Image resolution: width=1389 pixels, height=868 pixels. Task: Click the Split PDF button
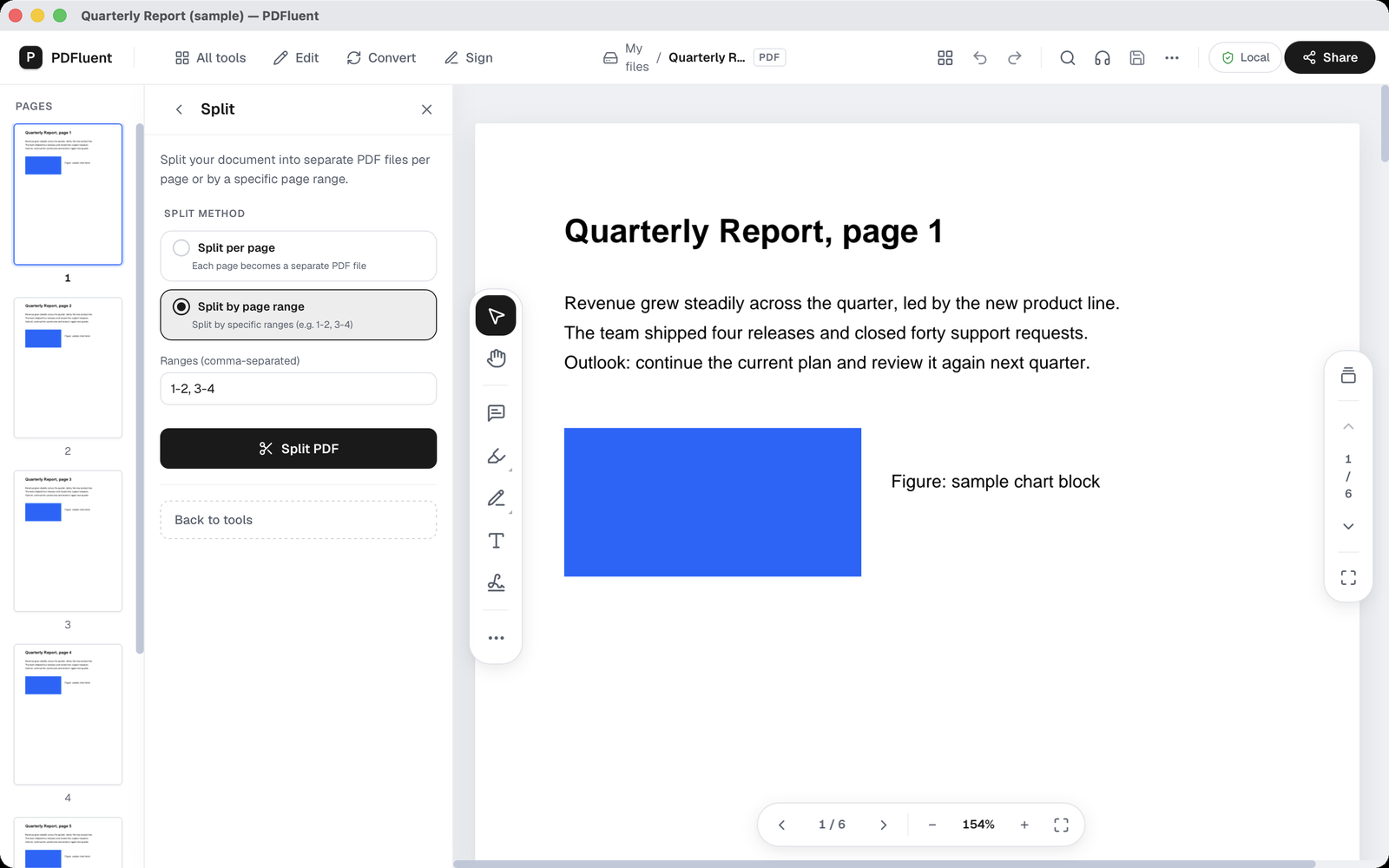(x=298, y=449)
